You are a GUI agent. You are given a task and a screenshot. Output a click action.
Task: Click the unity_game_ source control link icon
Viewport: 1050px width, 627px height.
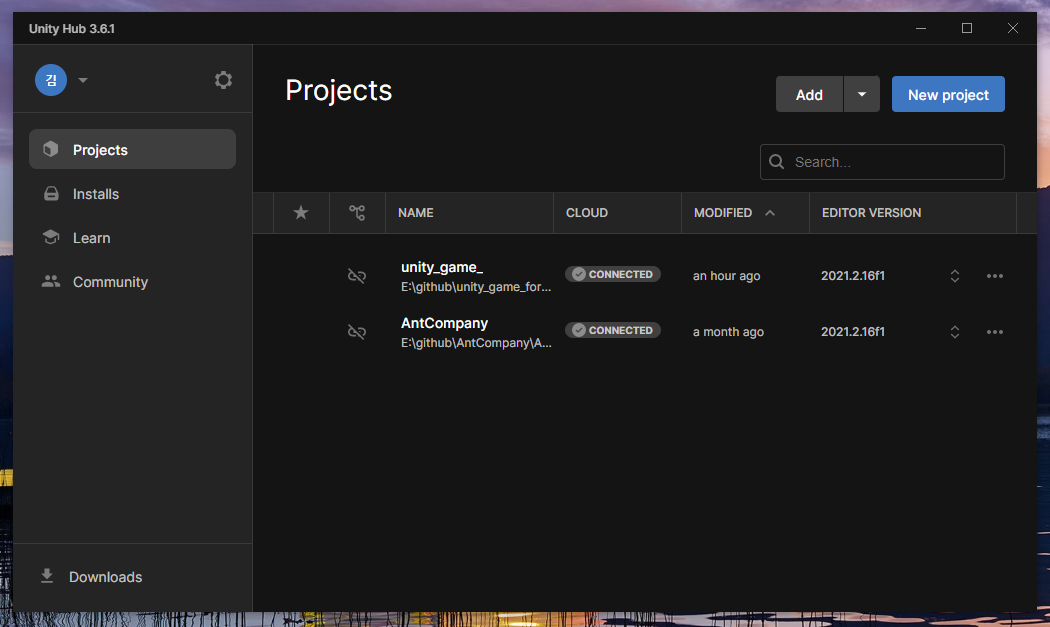[357, 276]
